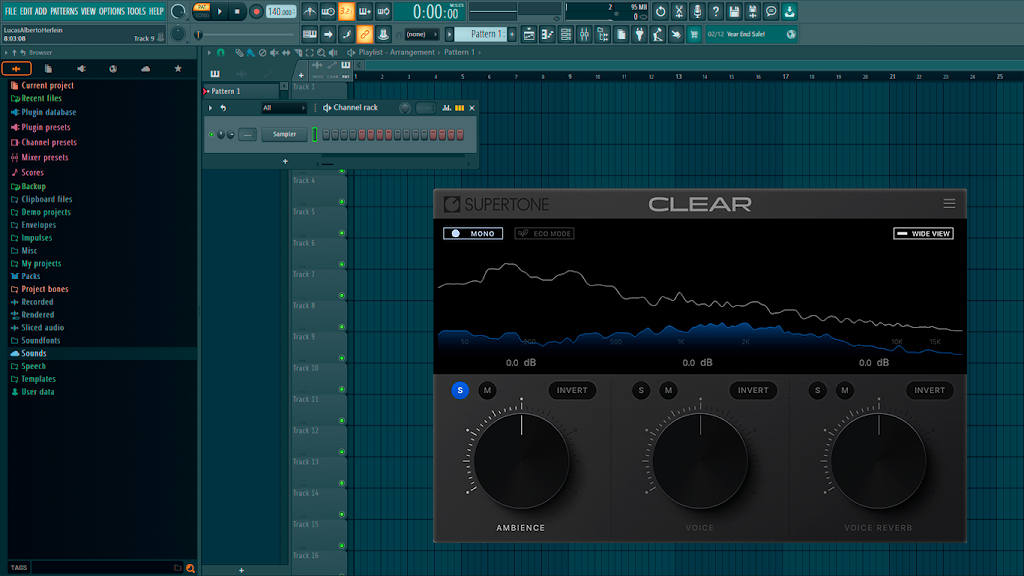Click the microphone one-click recording icon
Screen dimensions: 1024x576
(x=697, y=11)
